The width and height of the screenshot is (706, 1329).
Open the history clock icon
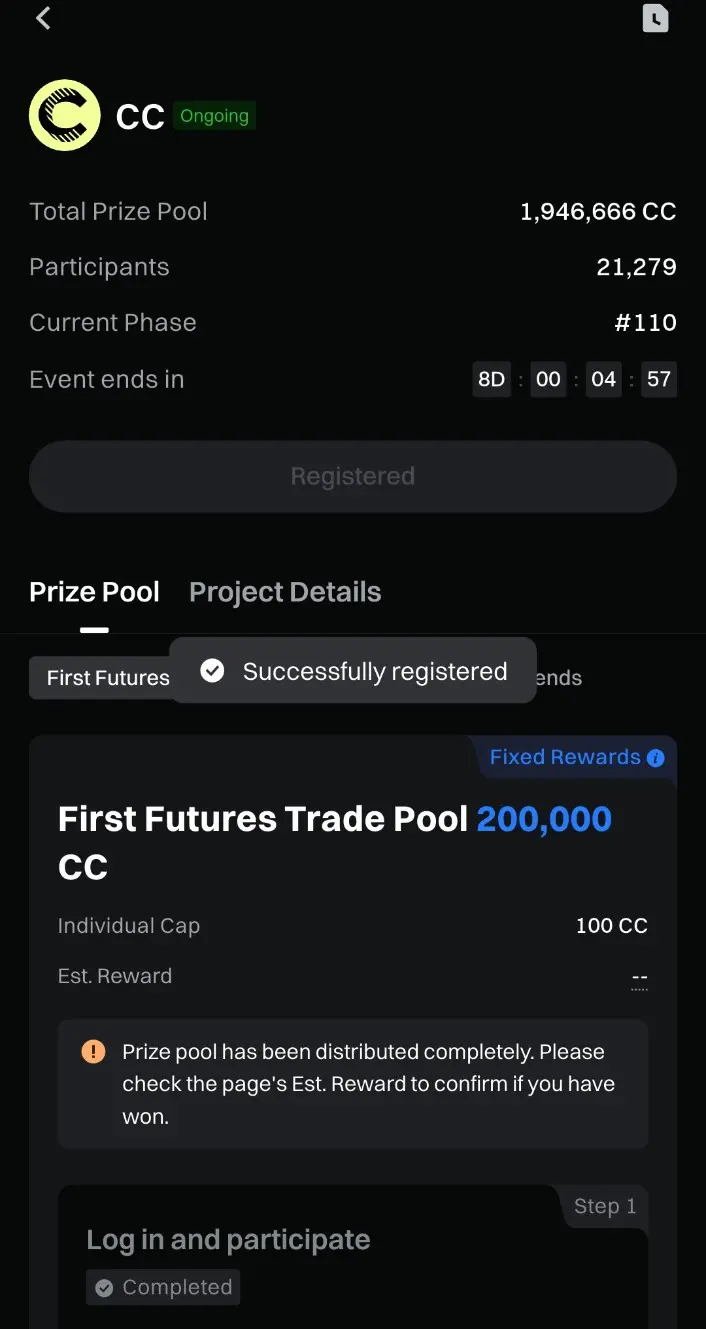655,18
